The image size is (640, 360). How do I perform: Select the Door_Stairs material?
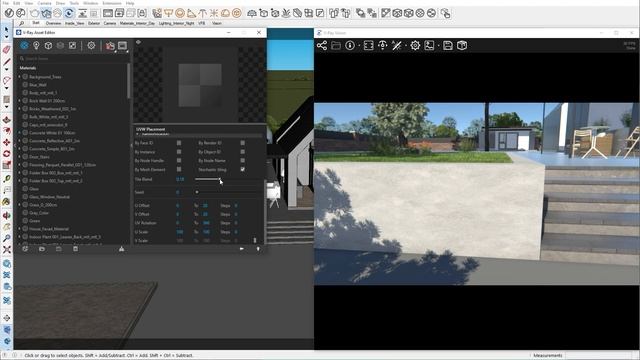click(x=39, y=157)
